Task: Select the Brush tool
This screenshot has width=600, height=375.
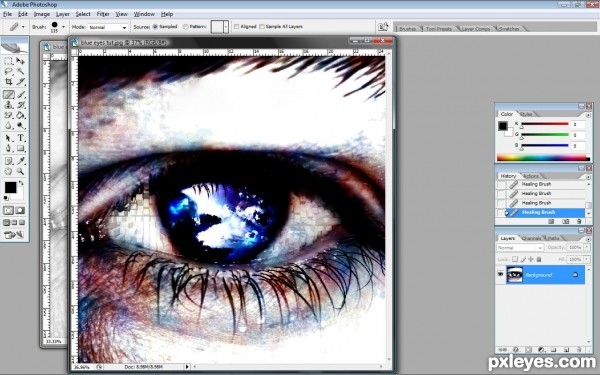Action: point(20,94)
